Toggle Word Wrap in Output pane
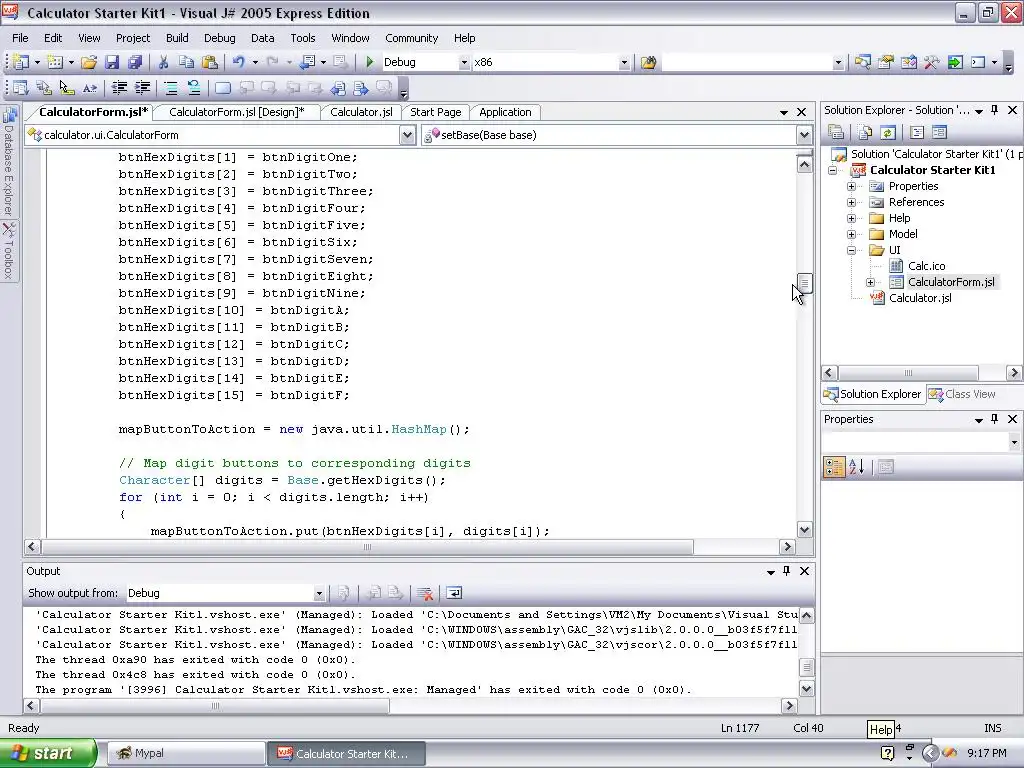The image size is (1024, 768). point(453,593)
